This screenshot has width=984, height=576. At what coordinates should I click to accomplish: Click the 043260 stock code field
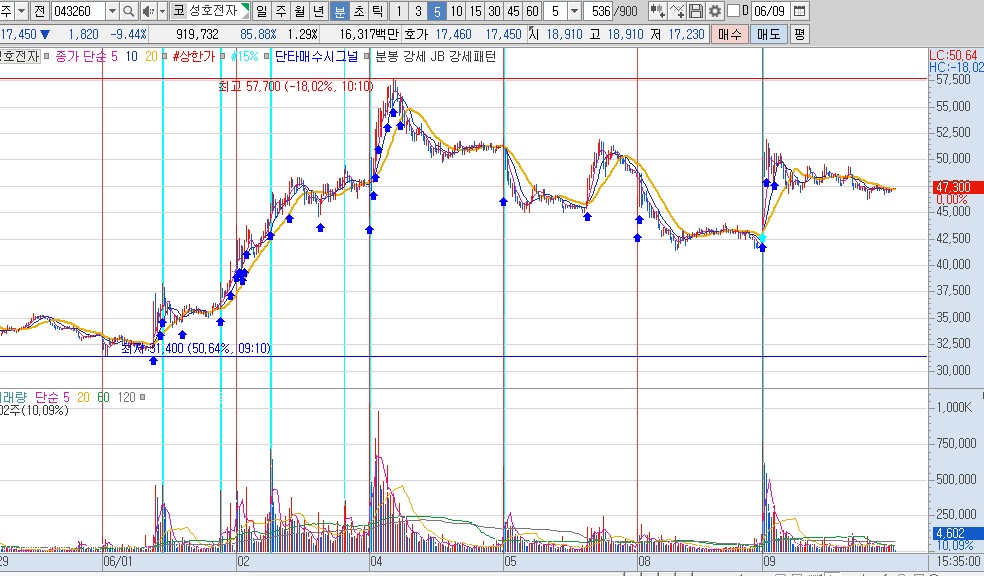pos(78,11)
